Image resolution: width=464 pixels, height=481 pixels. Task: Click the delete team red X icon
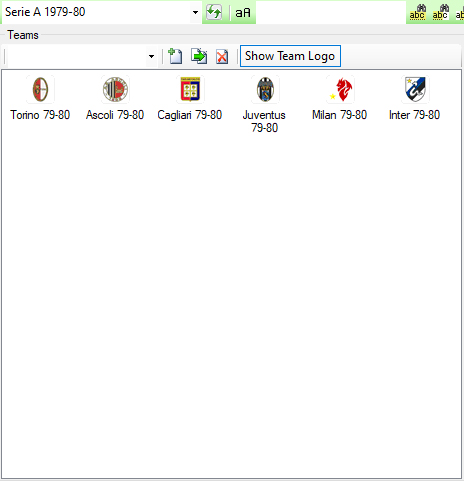[x=222, y=56]
